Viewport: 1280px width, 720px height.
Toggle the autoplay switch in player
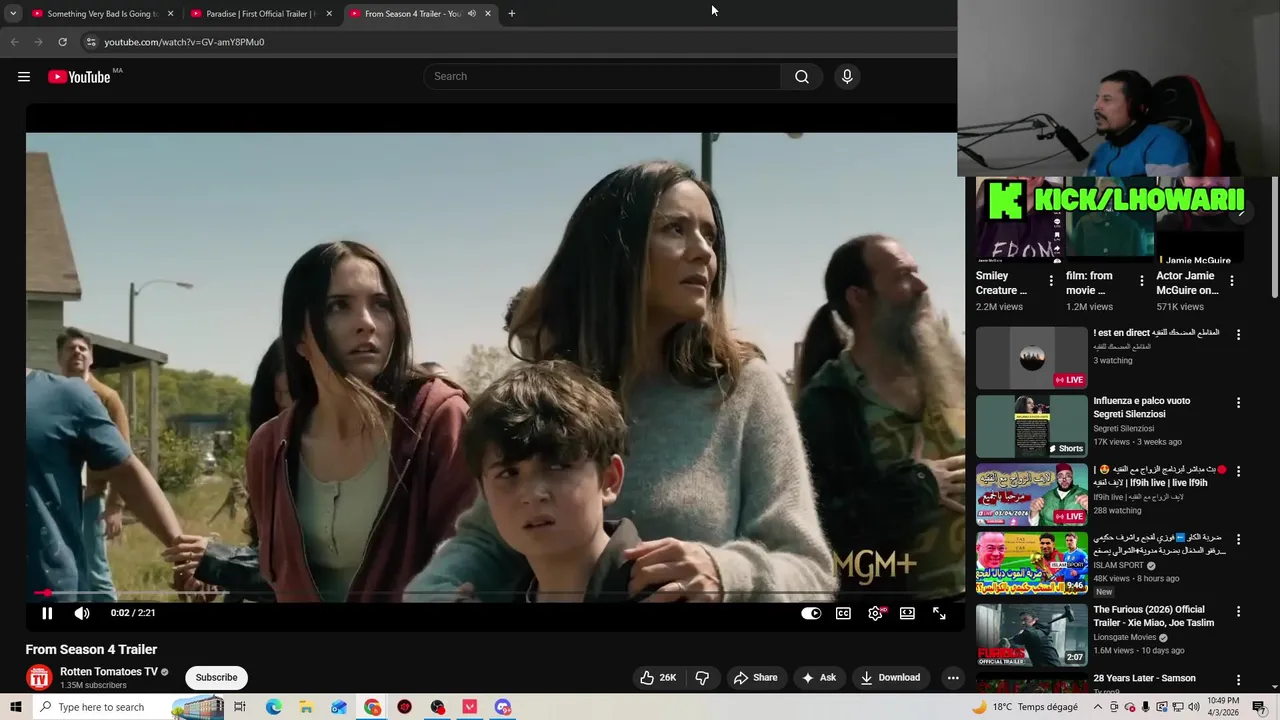click(x=811, y=613)
